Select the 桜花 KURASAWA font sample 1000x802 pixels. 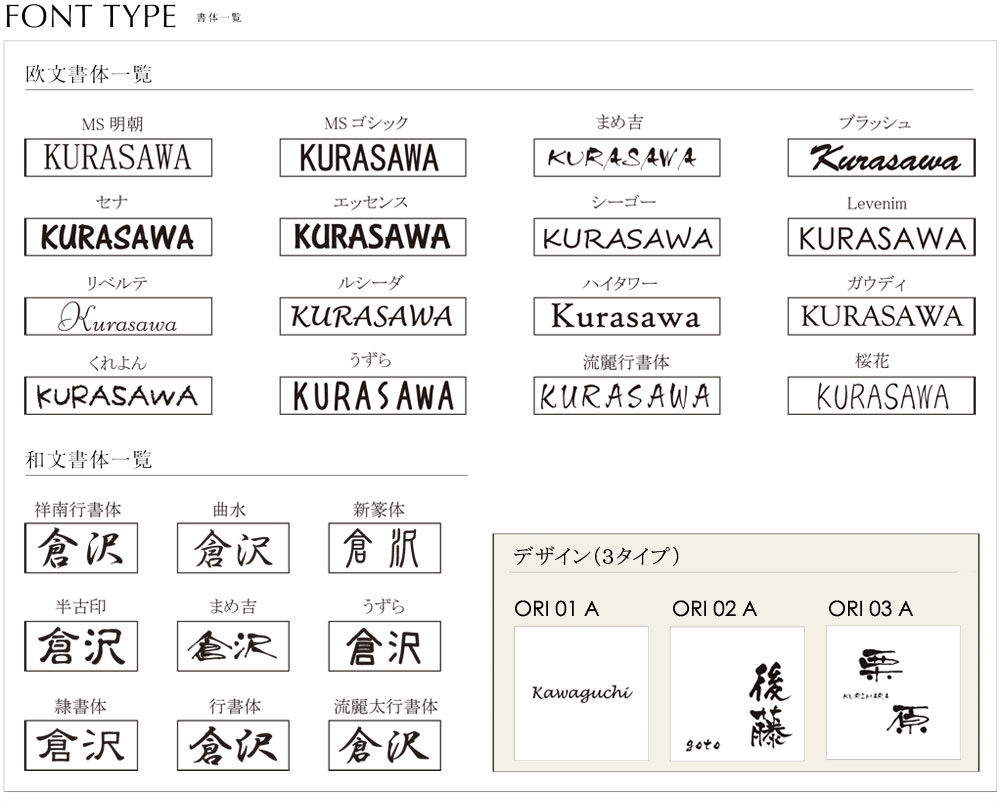click(881, 396)
